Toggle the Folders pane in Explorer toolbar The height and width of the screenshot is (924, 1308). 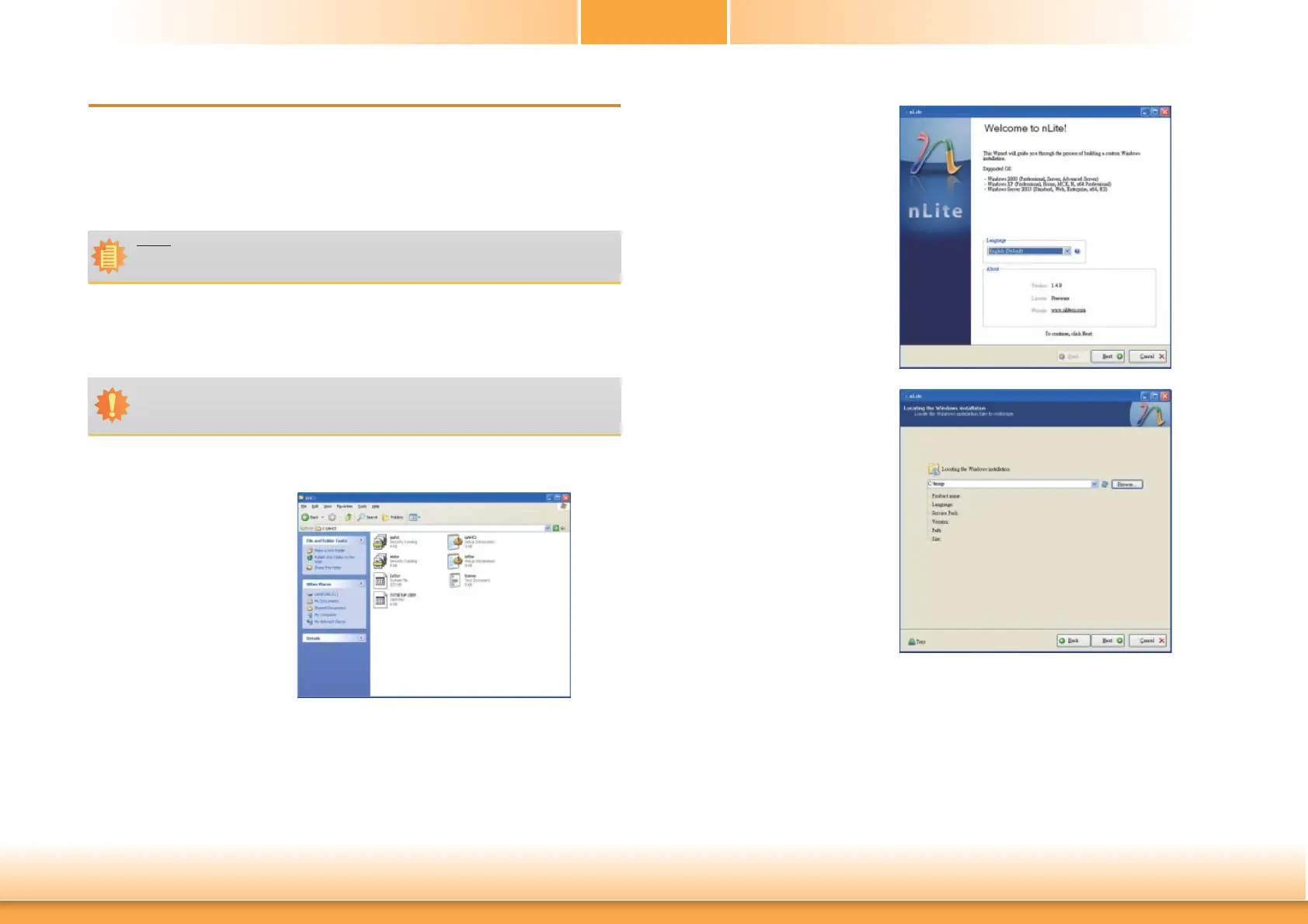coord(393,517)
